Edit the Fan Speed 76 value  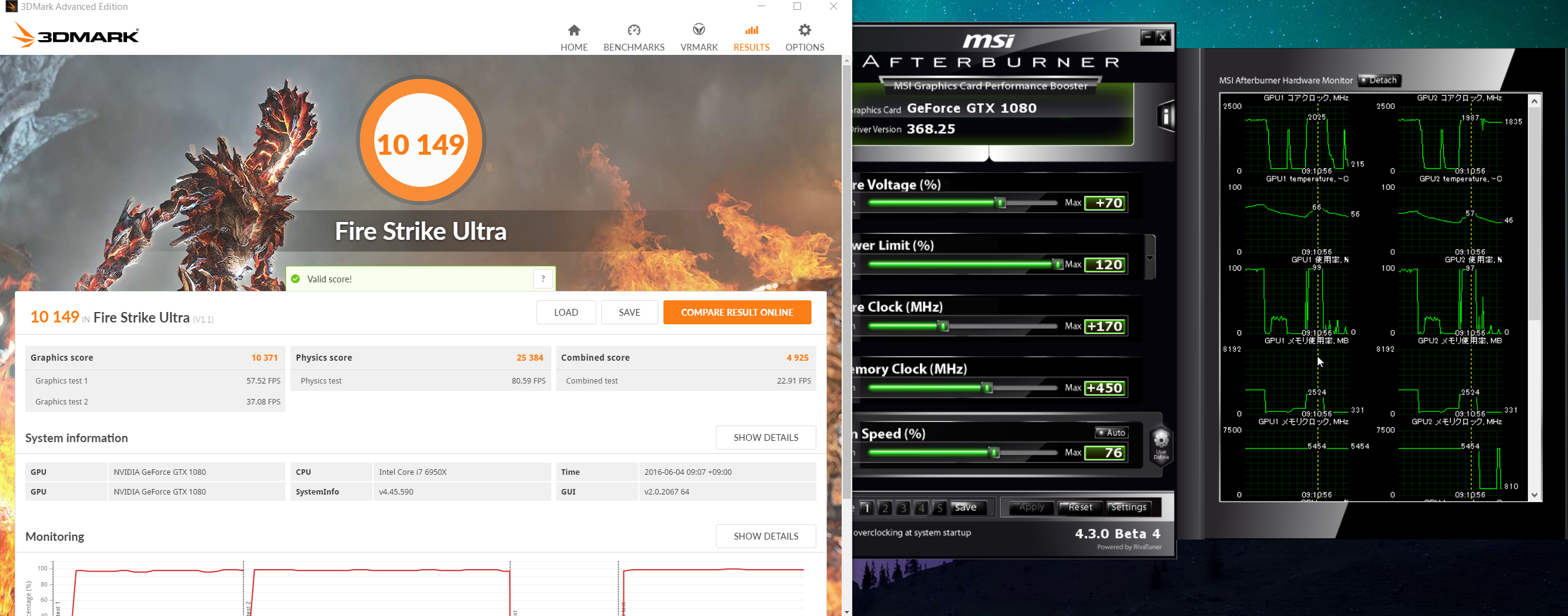coord(1106,453)
